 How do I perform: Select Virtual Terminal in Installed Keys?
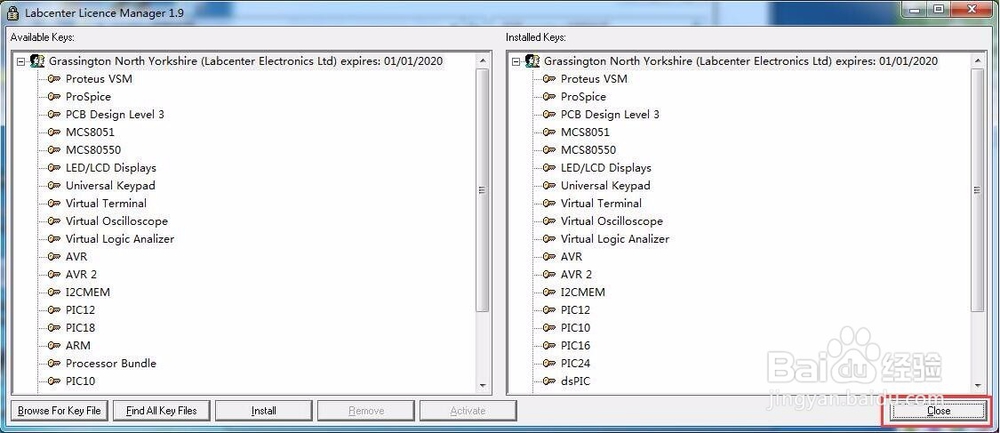click(x=601, y=203)
